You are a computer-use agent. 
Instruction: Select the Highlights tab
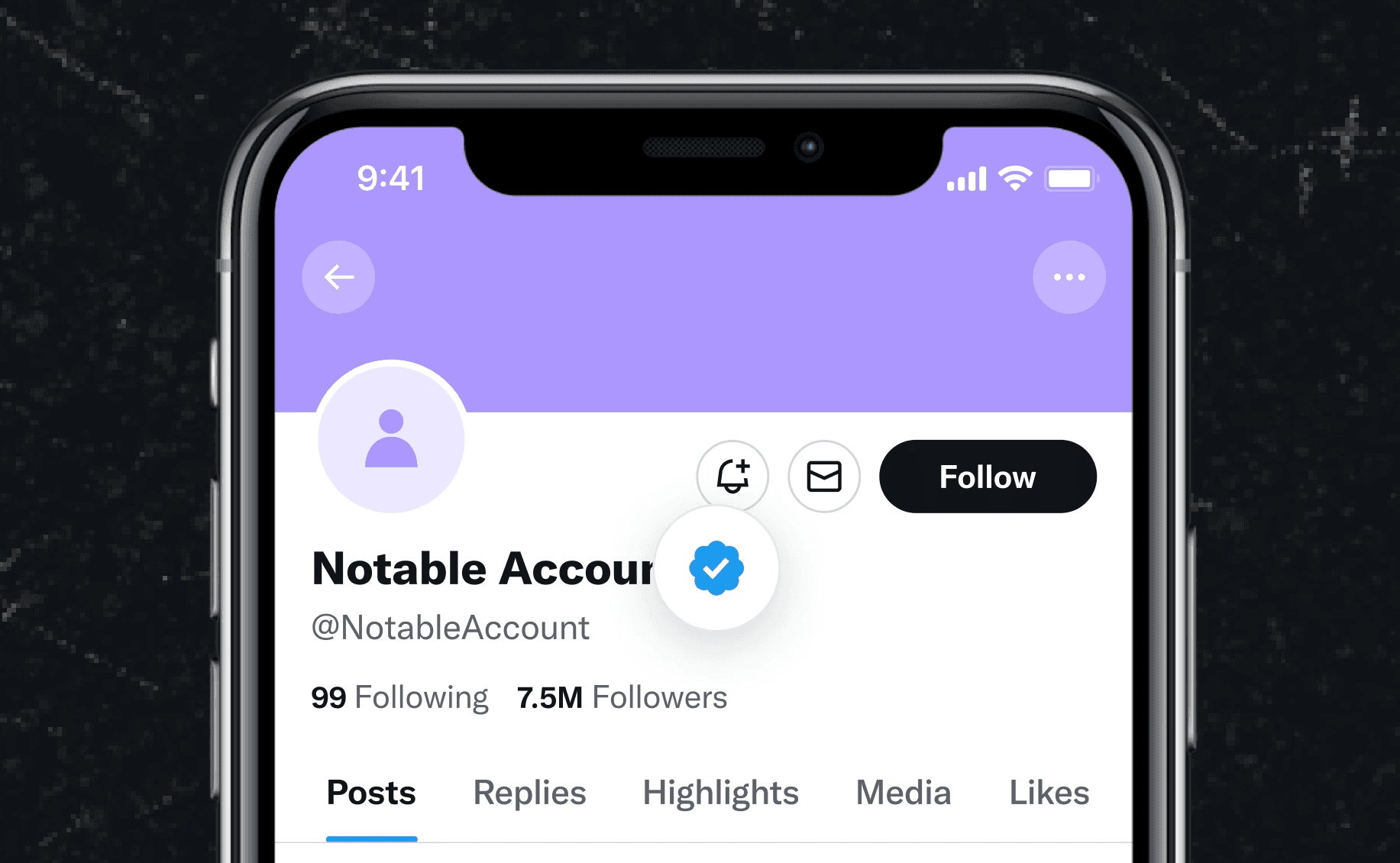tap(719, 793)
